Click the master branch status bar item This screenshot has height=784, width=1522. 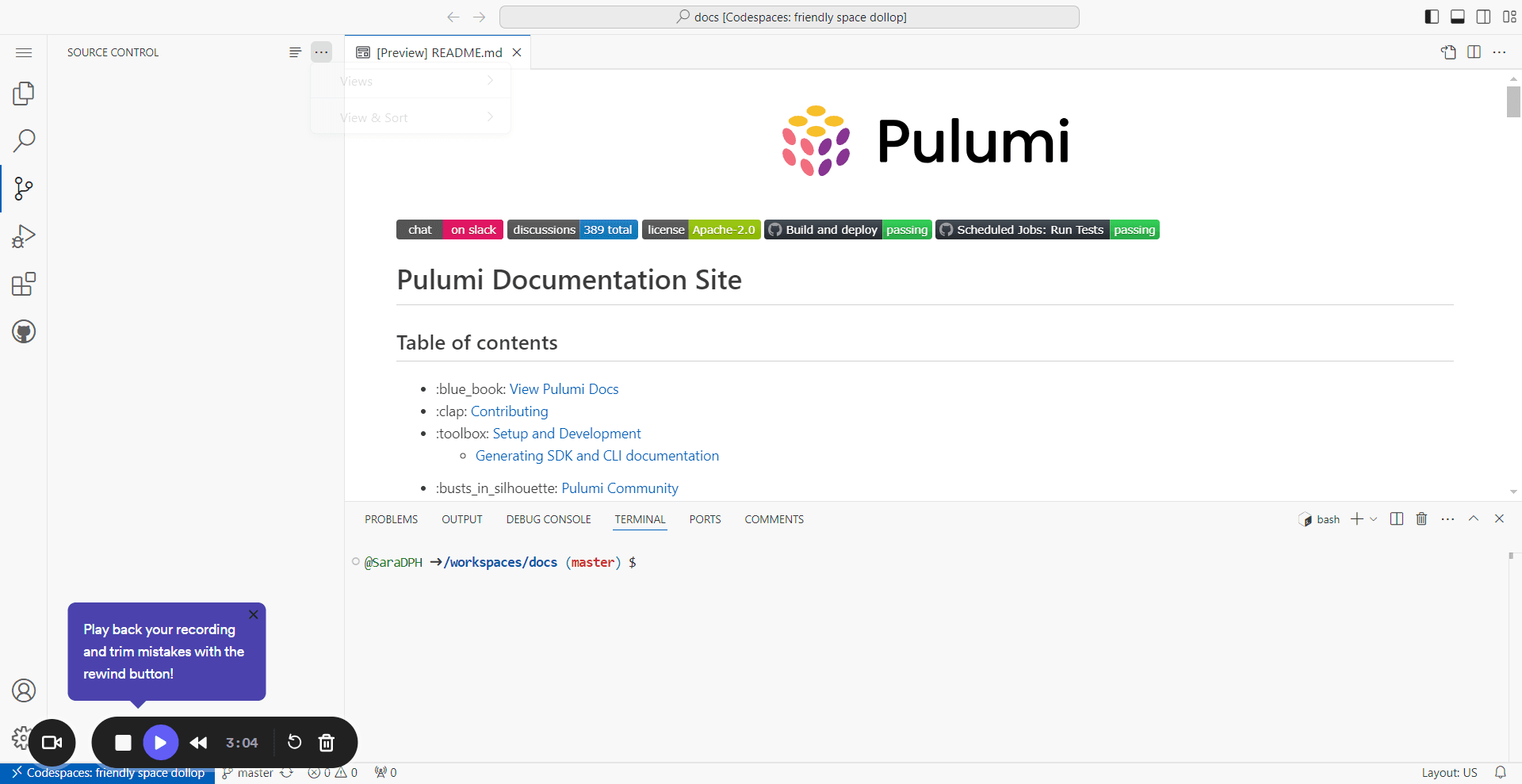[248, 773]
